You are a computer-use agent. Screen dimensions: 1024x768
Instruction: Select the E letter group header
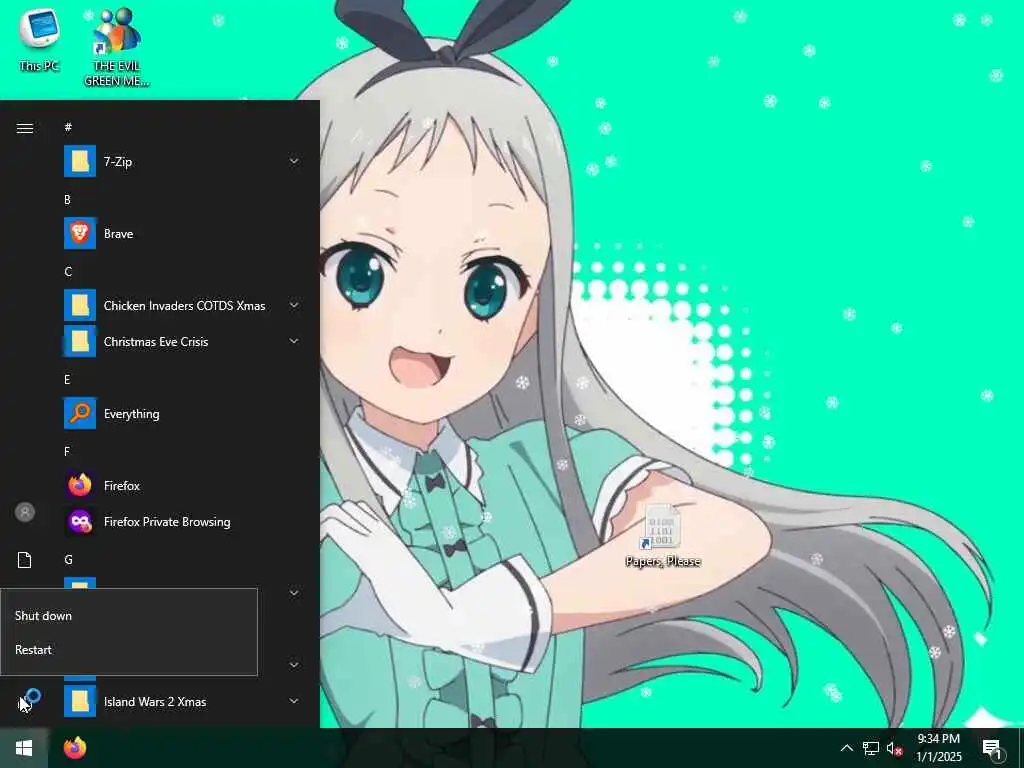click(67, 379)
